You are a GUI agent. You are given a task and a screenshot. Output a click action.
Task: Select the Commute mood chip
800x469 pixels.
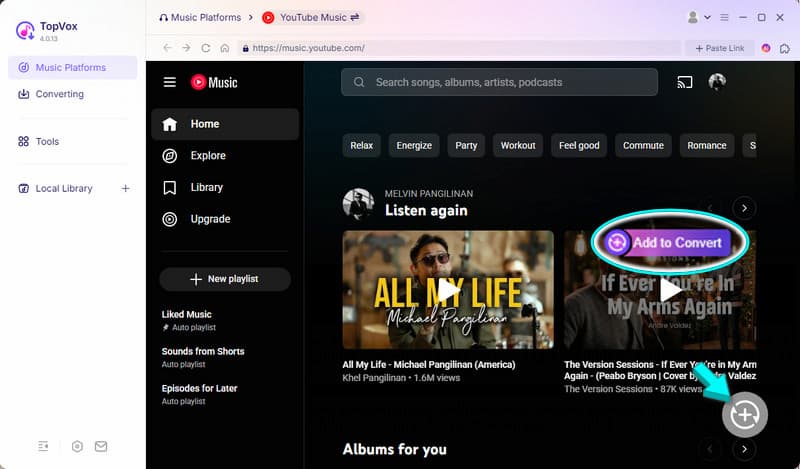(x=643, y=145)
